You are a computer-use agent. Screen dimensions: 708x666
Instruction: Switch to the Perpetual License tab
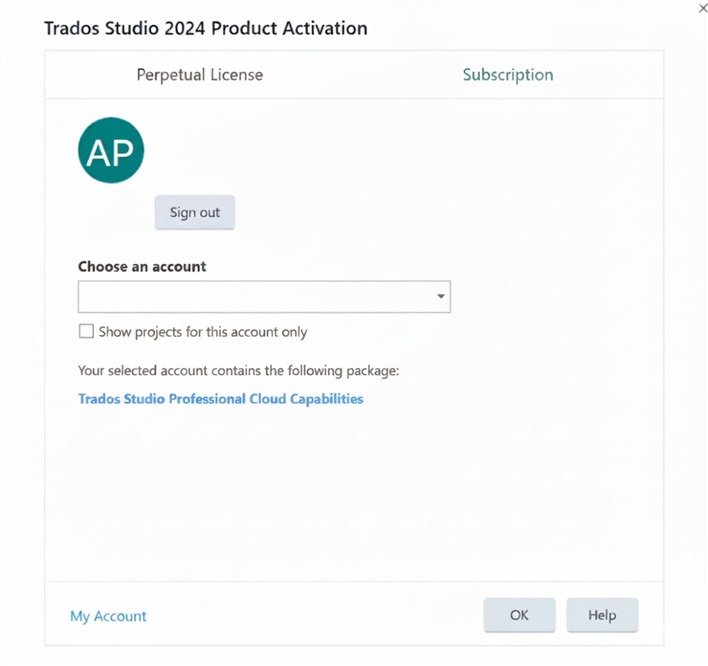[200, 75]
